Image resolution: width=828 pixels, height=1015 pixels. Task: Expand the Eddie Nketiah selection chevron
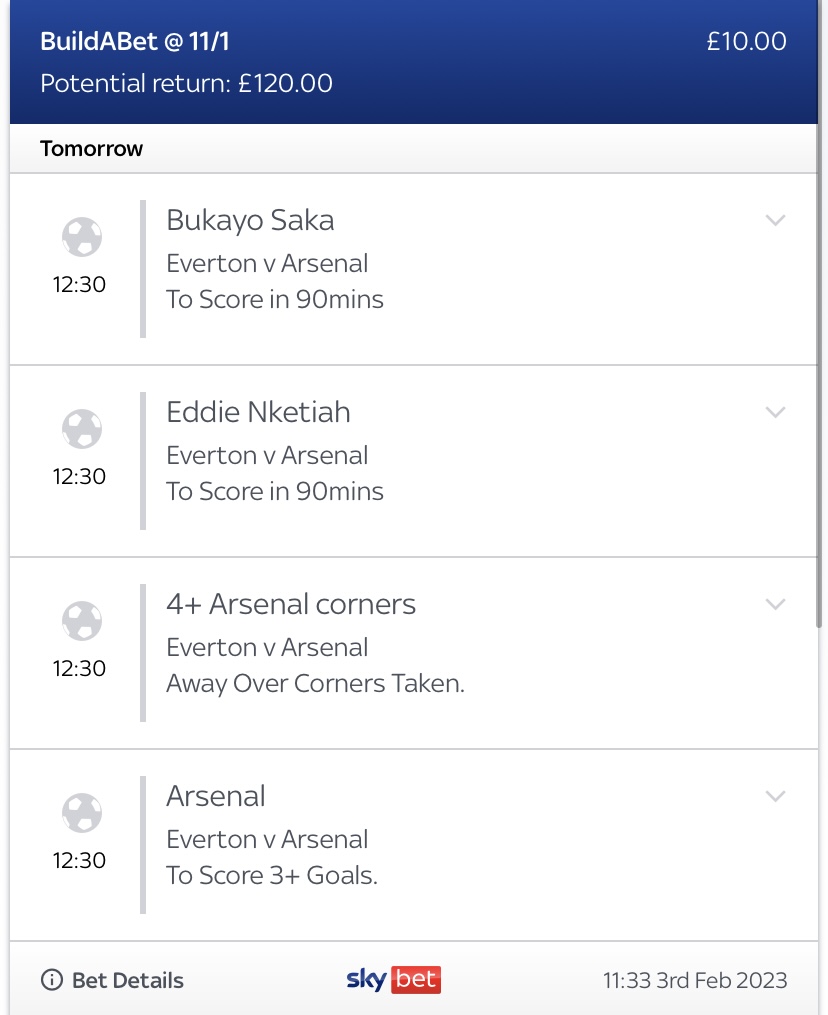coord(775,412)
